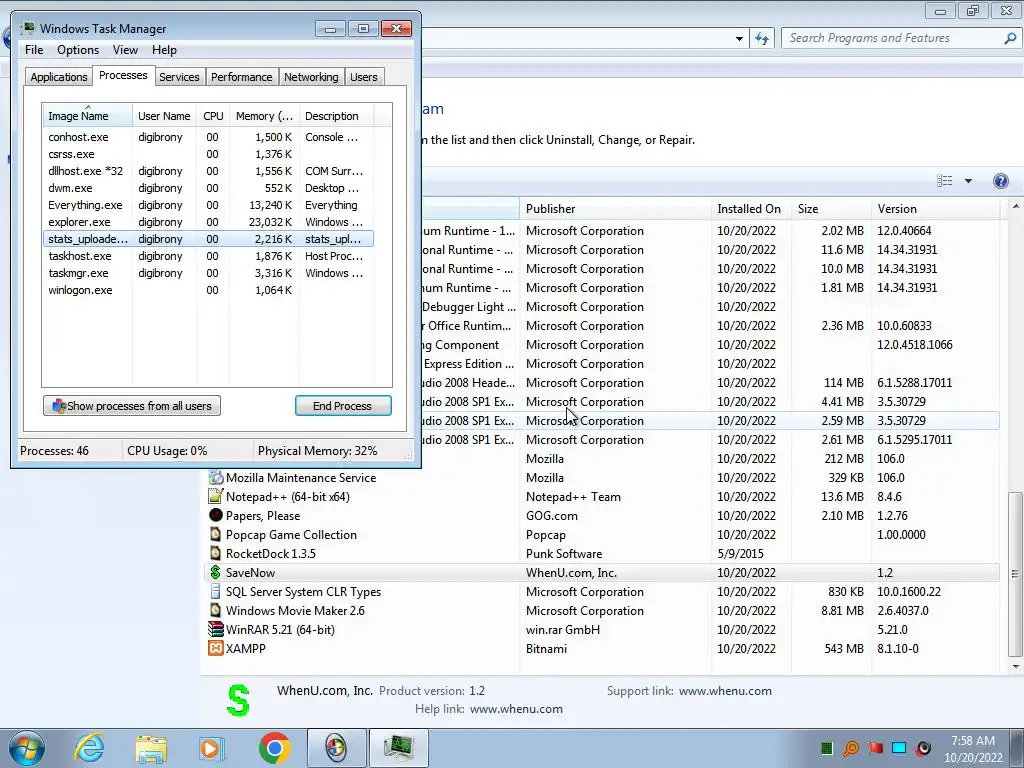Image resolution: width=1024 pixels, height=768 pixels.
Task: Click the large green SaveNow icon in details pane
Action: [x=238, y=700]
